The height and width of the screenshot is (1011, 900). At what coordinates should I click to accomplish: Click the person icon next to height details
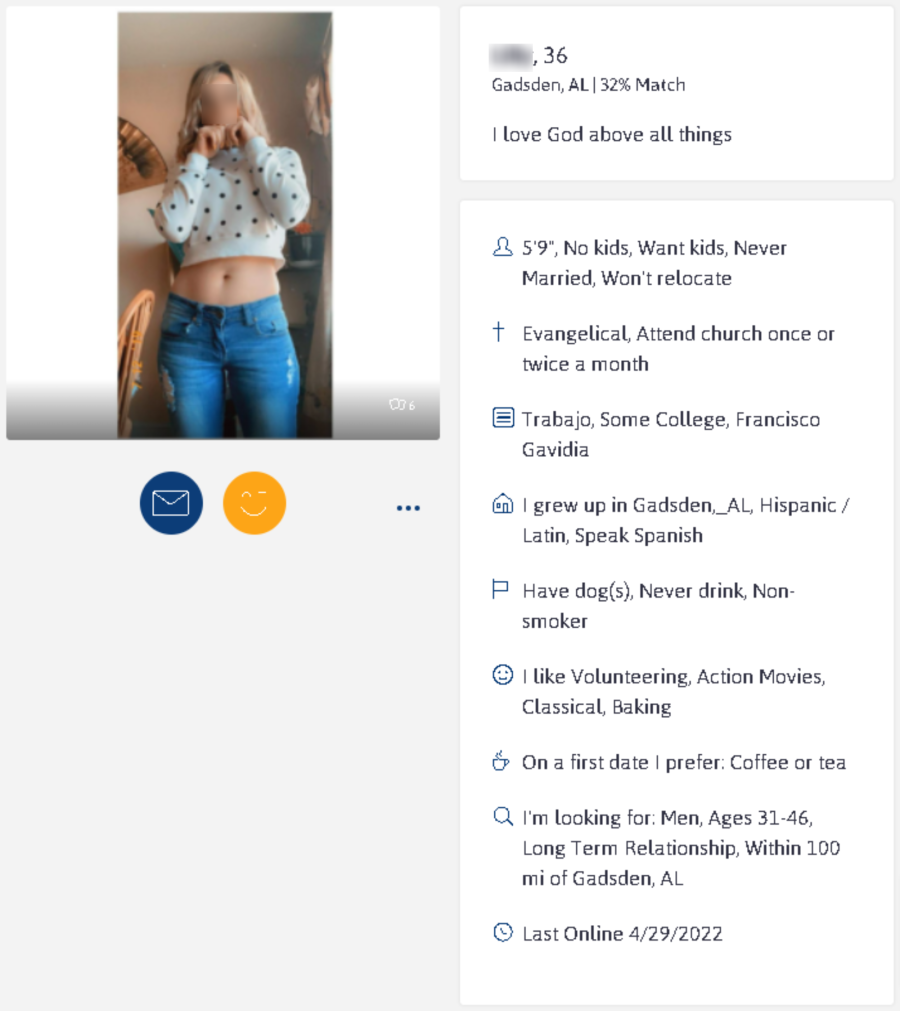pyautogui.click(x=501, y=246)
